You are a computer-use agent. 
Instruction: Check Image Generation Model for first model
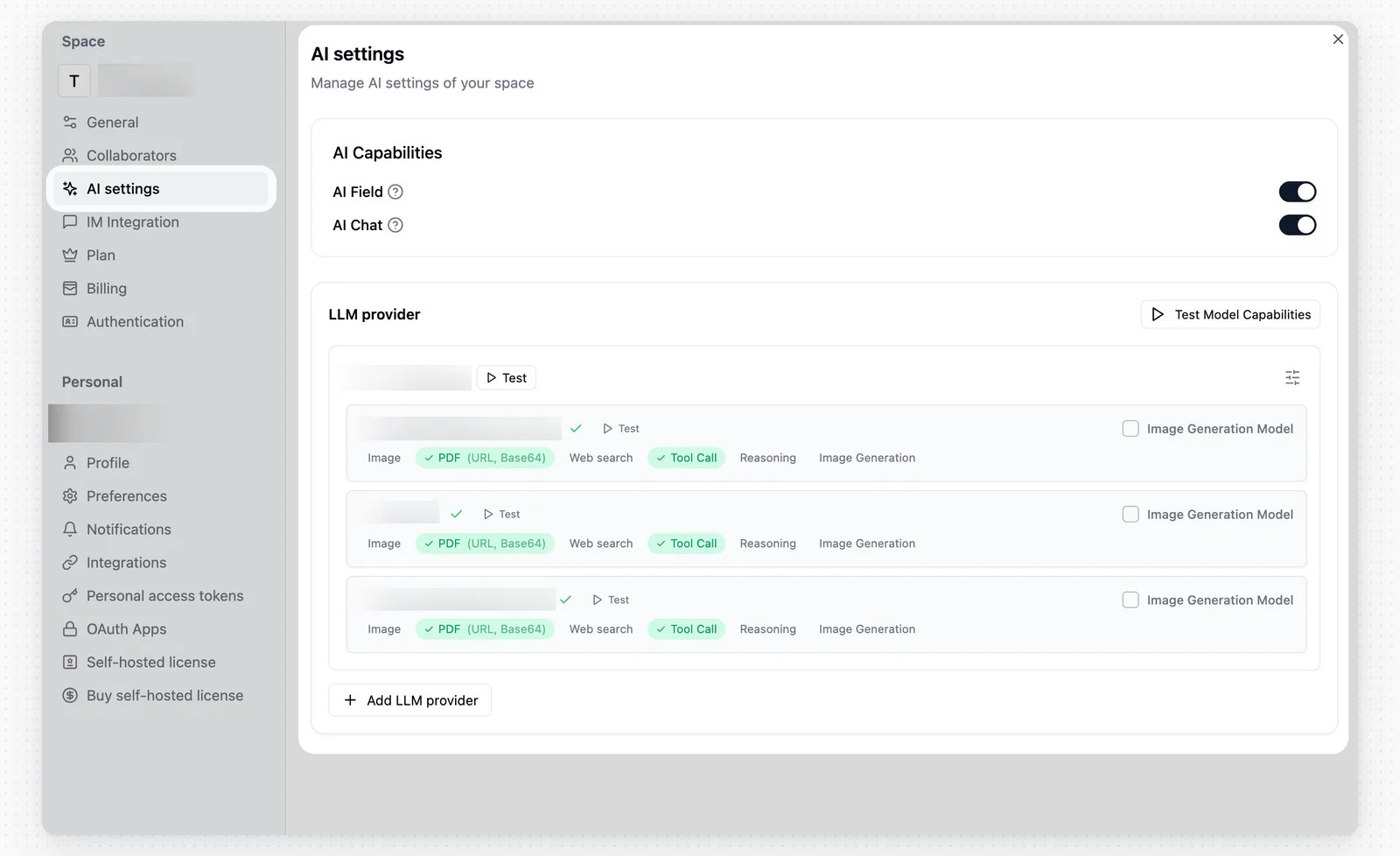(x=1130, y=429)
